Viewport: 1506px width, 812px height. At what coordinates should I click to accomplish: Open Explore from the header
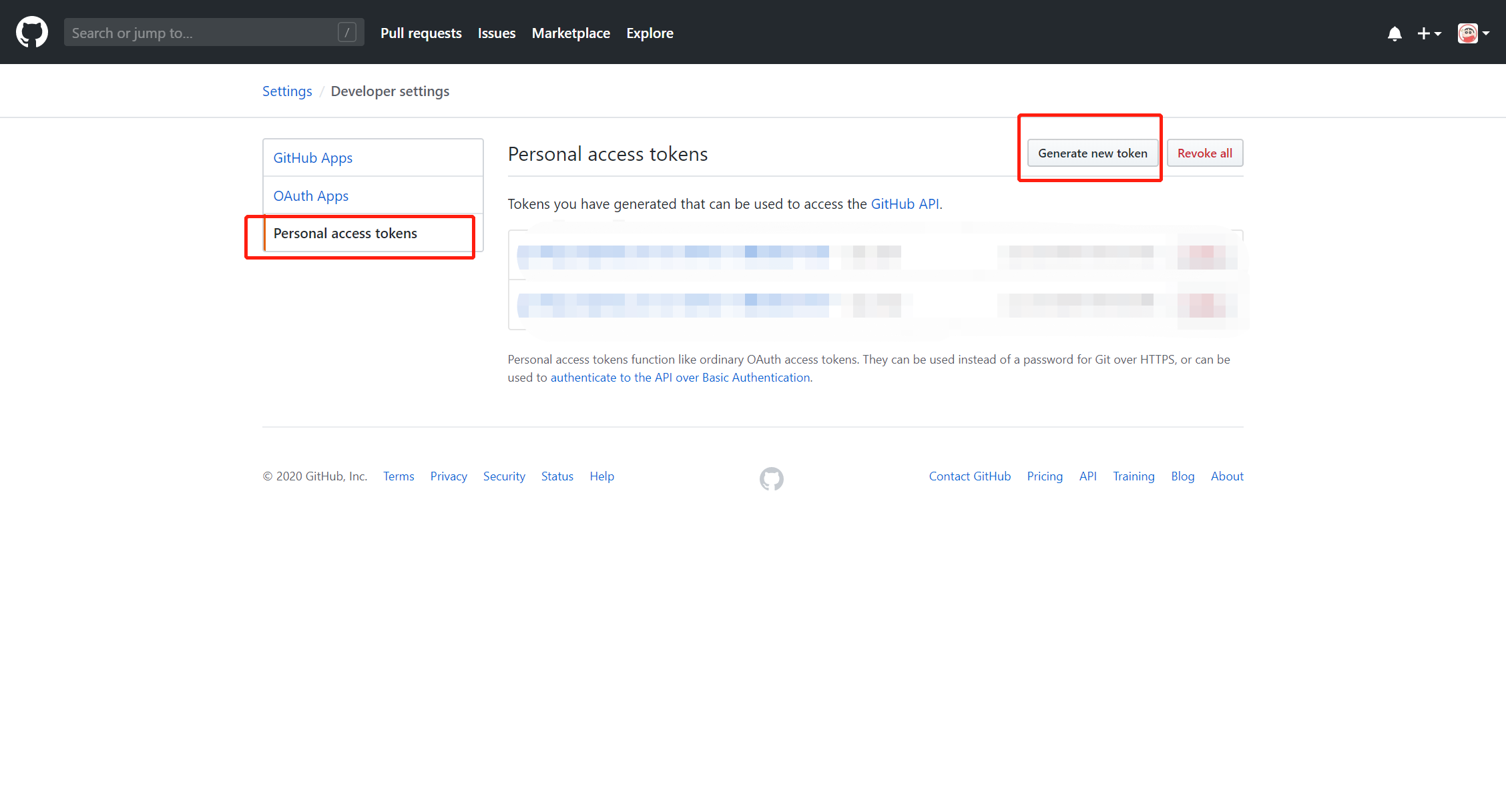(649, 33)
